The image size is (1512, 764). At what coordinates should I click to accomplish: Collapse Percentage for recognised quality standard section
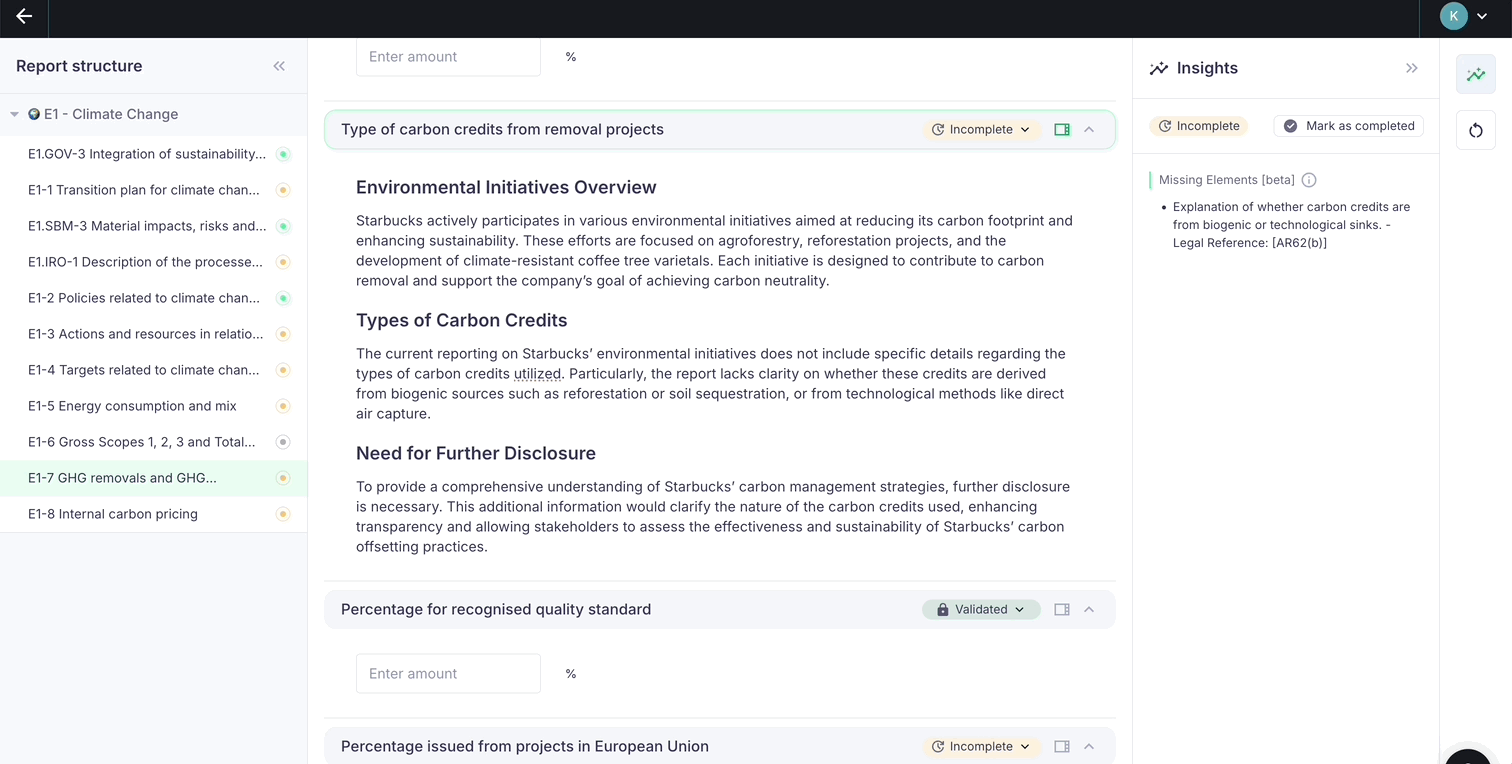coord(1089,610)
